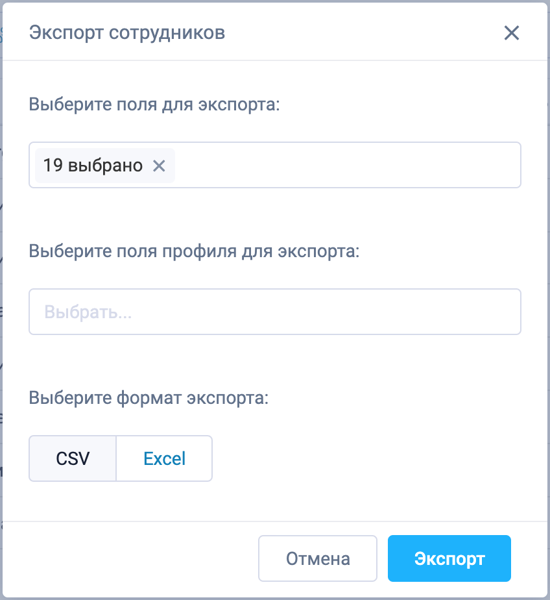The image size is (550, 600).
Task: Click the Экспорт сотрудников dialog title
Action: [x=127, y=33]
